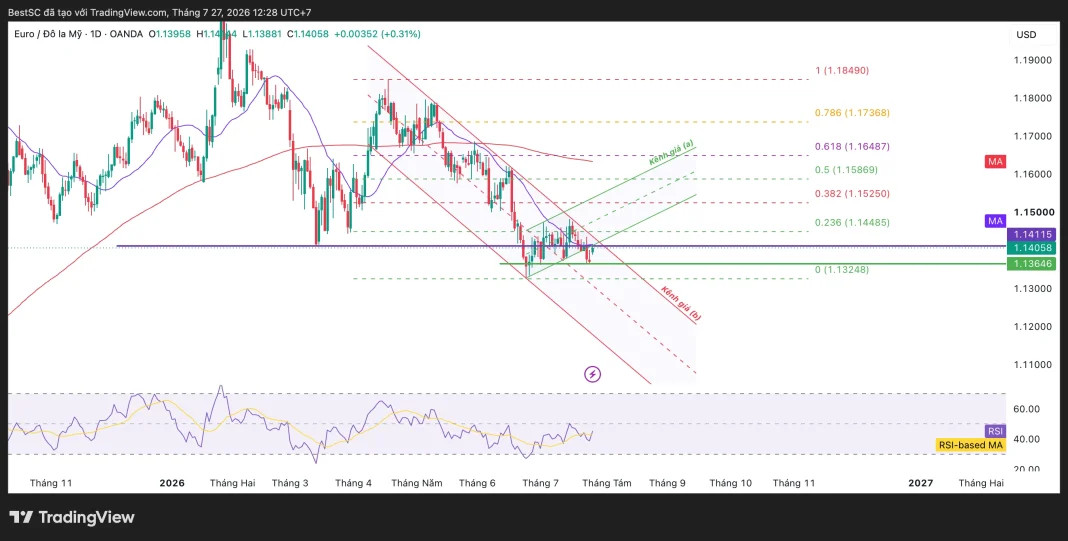Image resolution: width=1068 pixels, height=541 pixels.
Task: Select Fibonacci 0.5 (1.15869) label
Action: pos(846,170)
